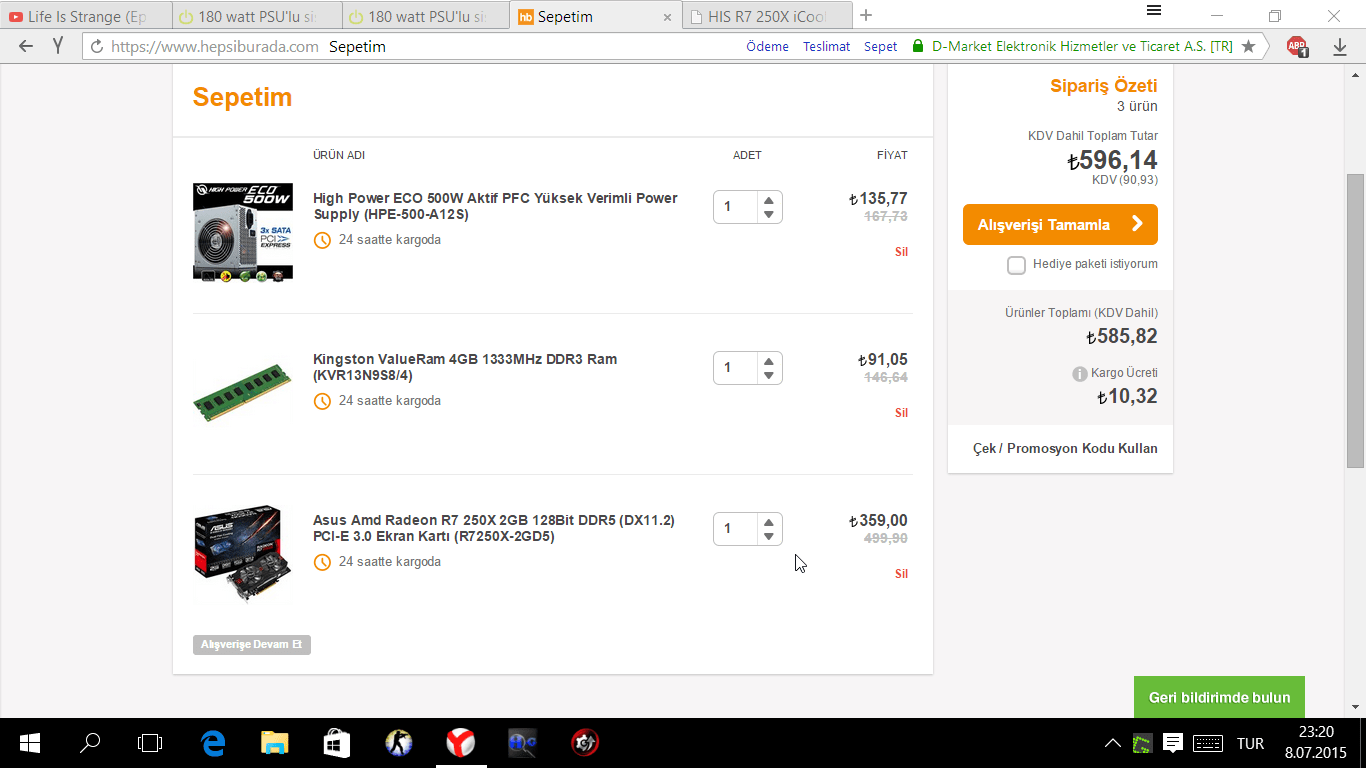Open Windows taskbar search
Viewport: 1366px width, 768px height.
pyautogui.click(x=90, y=743)
